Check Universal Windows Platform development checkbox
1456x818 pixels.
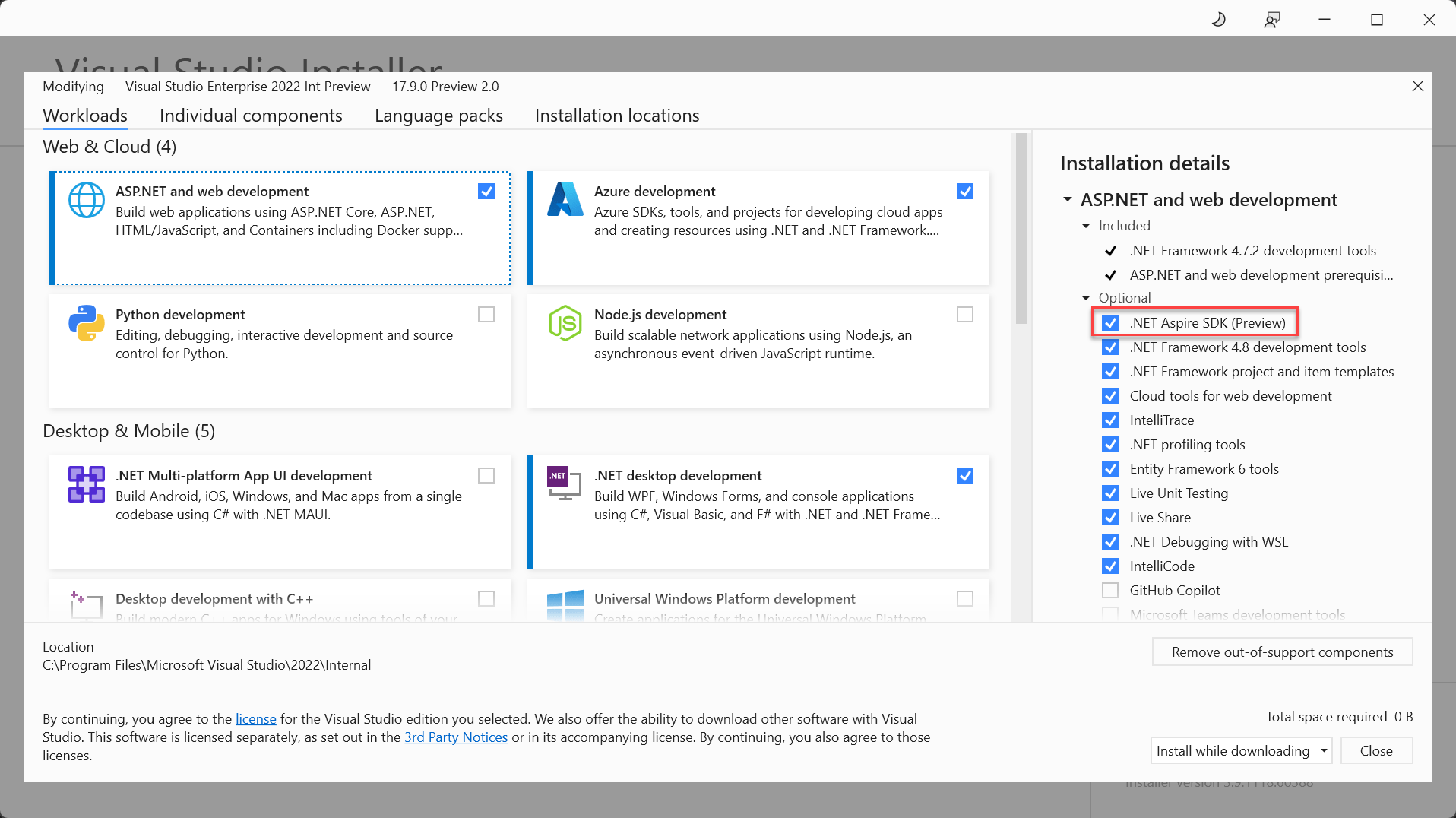(965, 599)
